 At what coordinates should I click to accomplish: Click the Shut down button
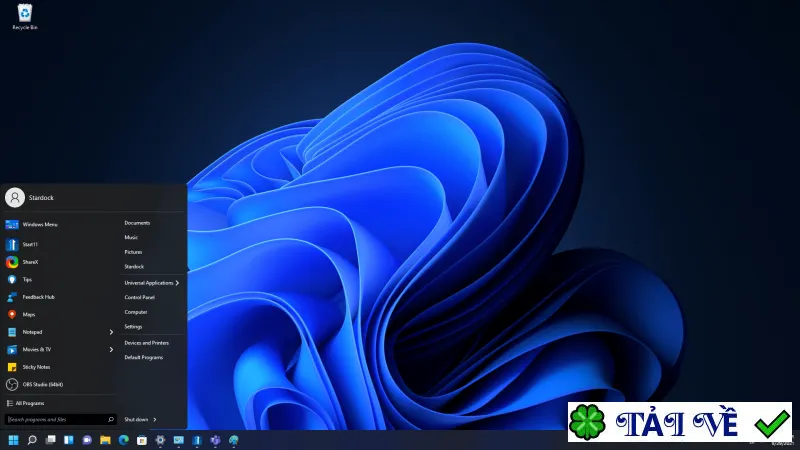tap(136, 419)
